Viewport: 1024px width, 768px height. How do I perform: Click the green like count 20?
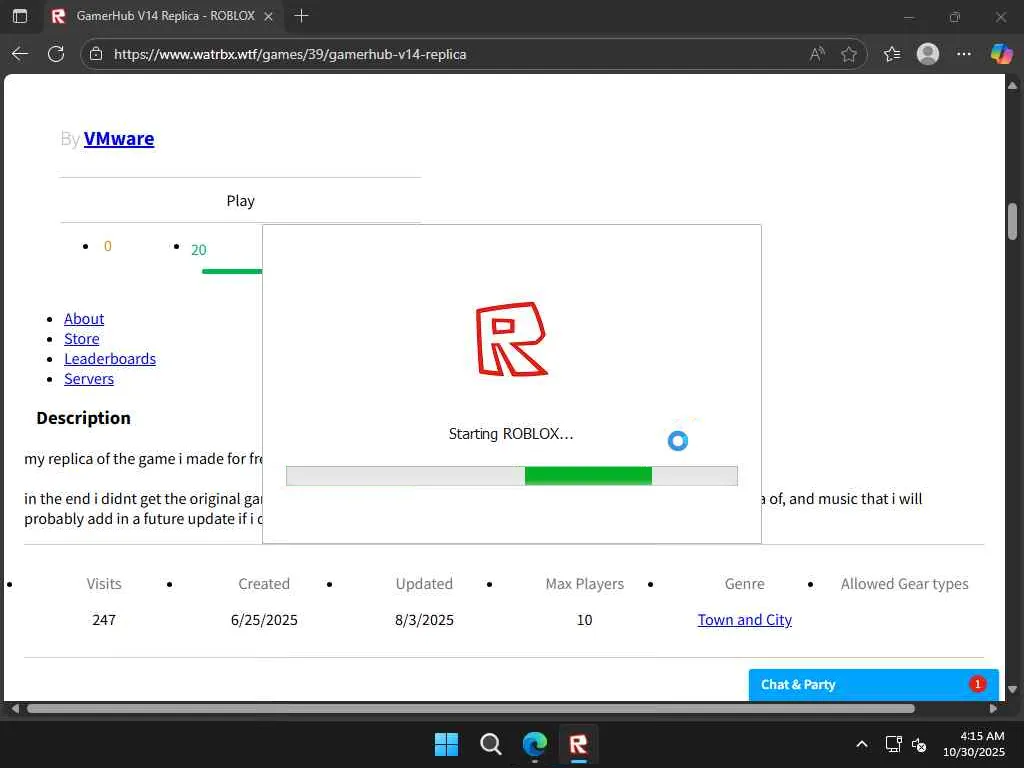coord(199,249)
